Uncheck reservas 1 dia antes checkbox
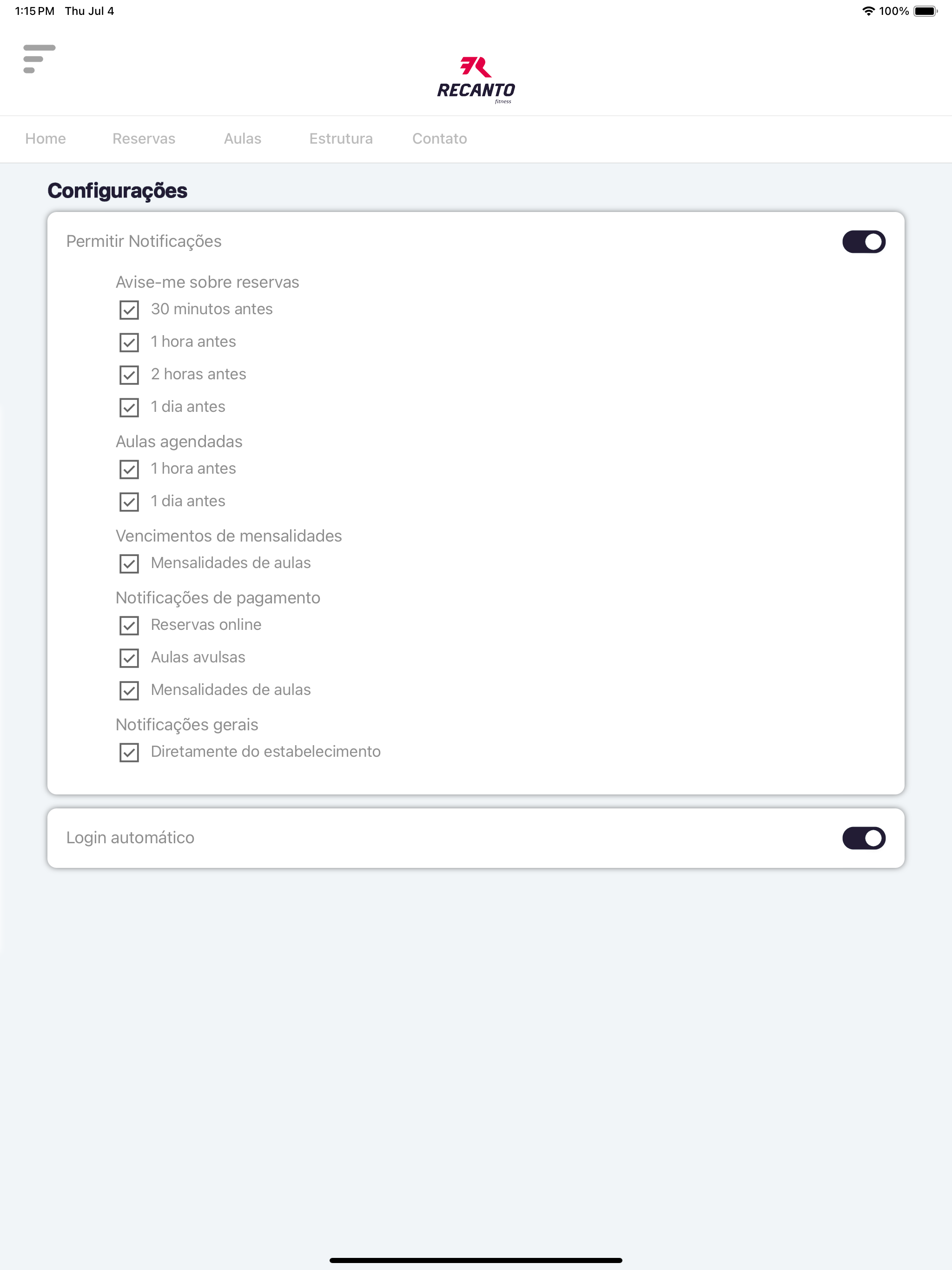 (129, 408)
